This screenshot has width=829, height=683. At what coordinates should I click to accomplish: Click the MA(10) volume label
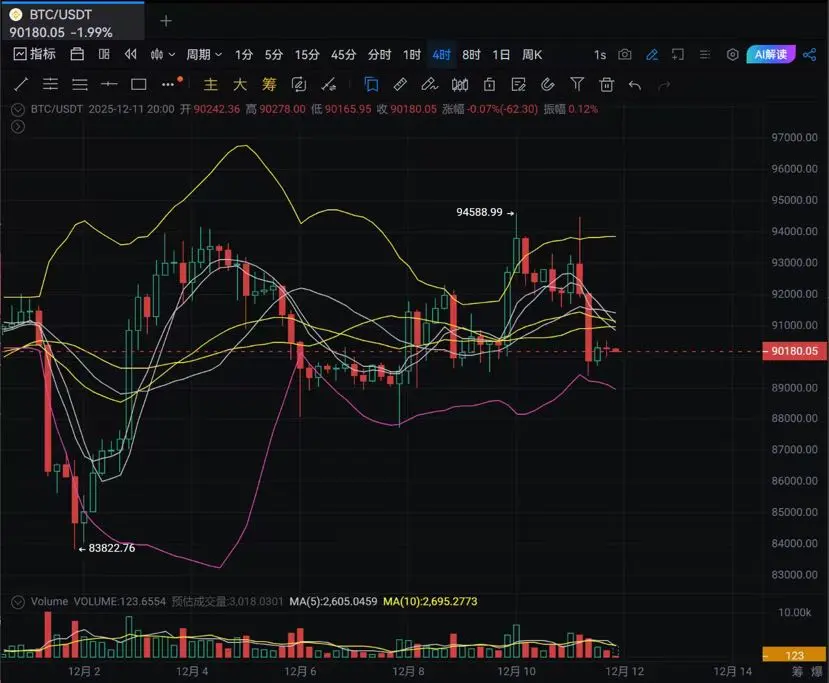430,602
